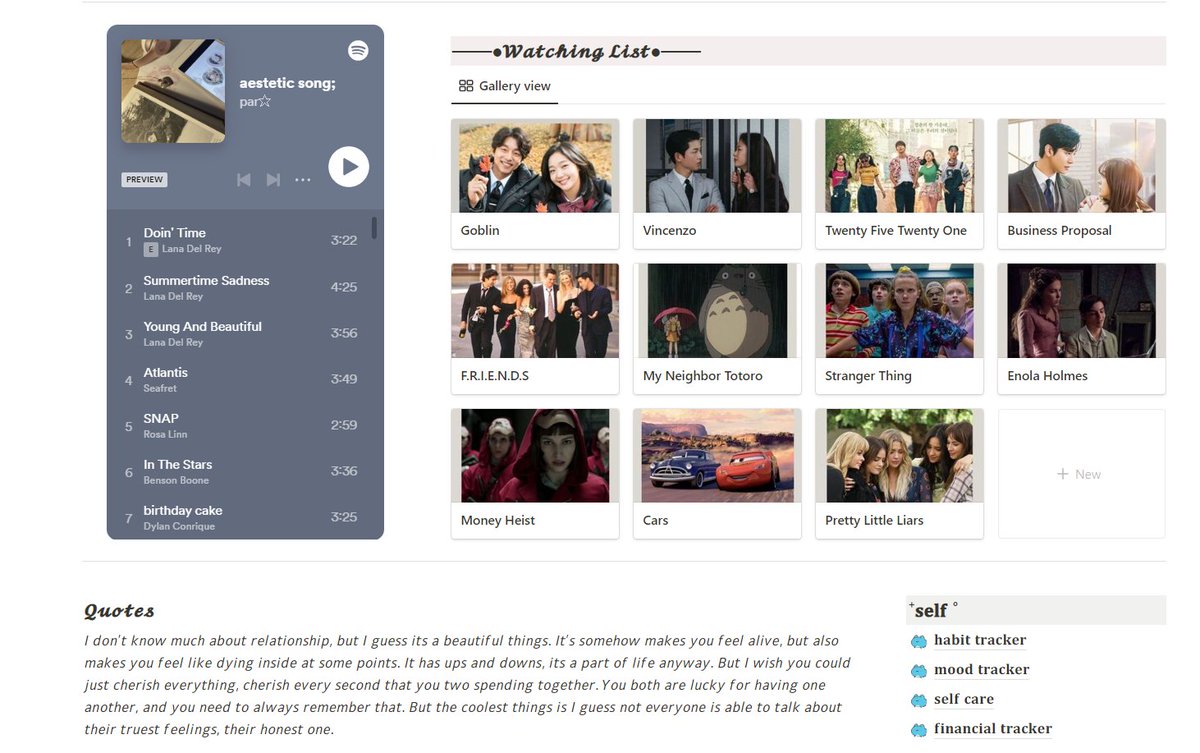Image resolution: width=1200 pixels, height=753 pixels.
Task: Click the Watching List heading
Action: (576, 51)
